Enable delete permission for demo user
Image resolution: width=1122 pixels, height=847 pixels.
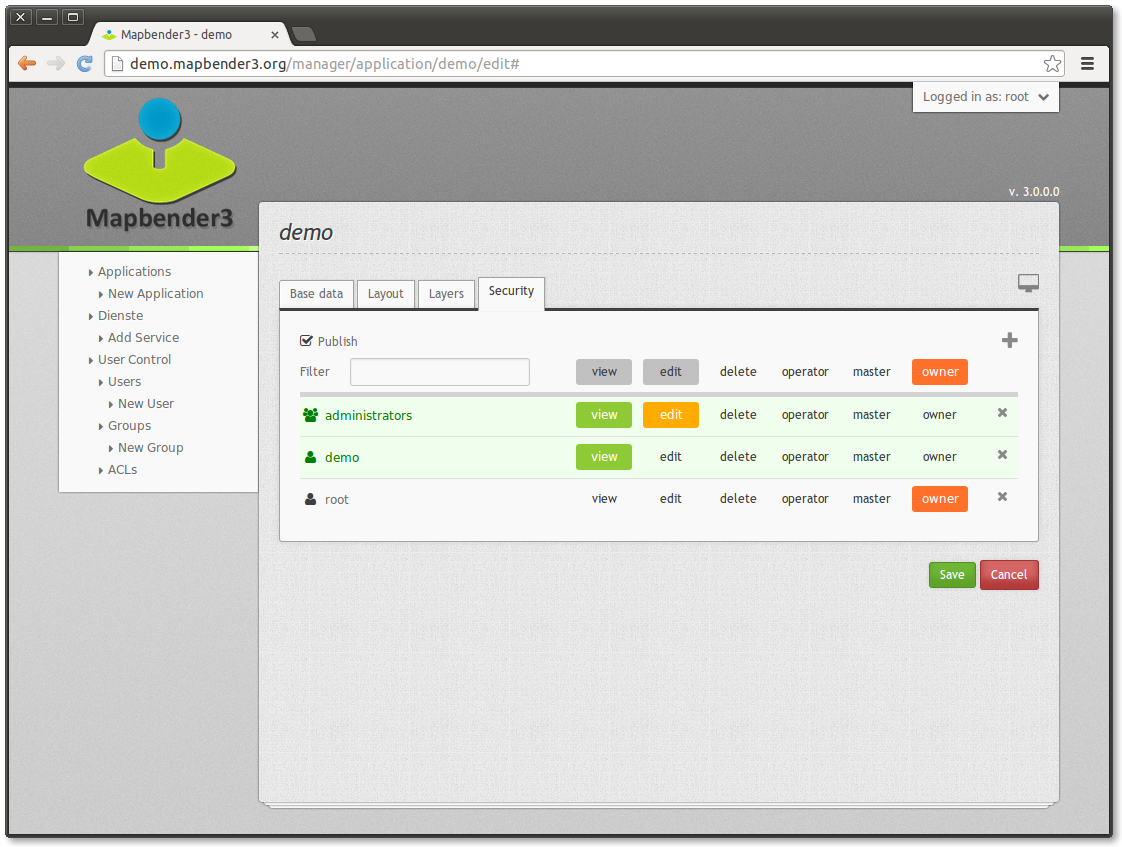pyautogui.click(x=738, y=457)
